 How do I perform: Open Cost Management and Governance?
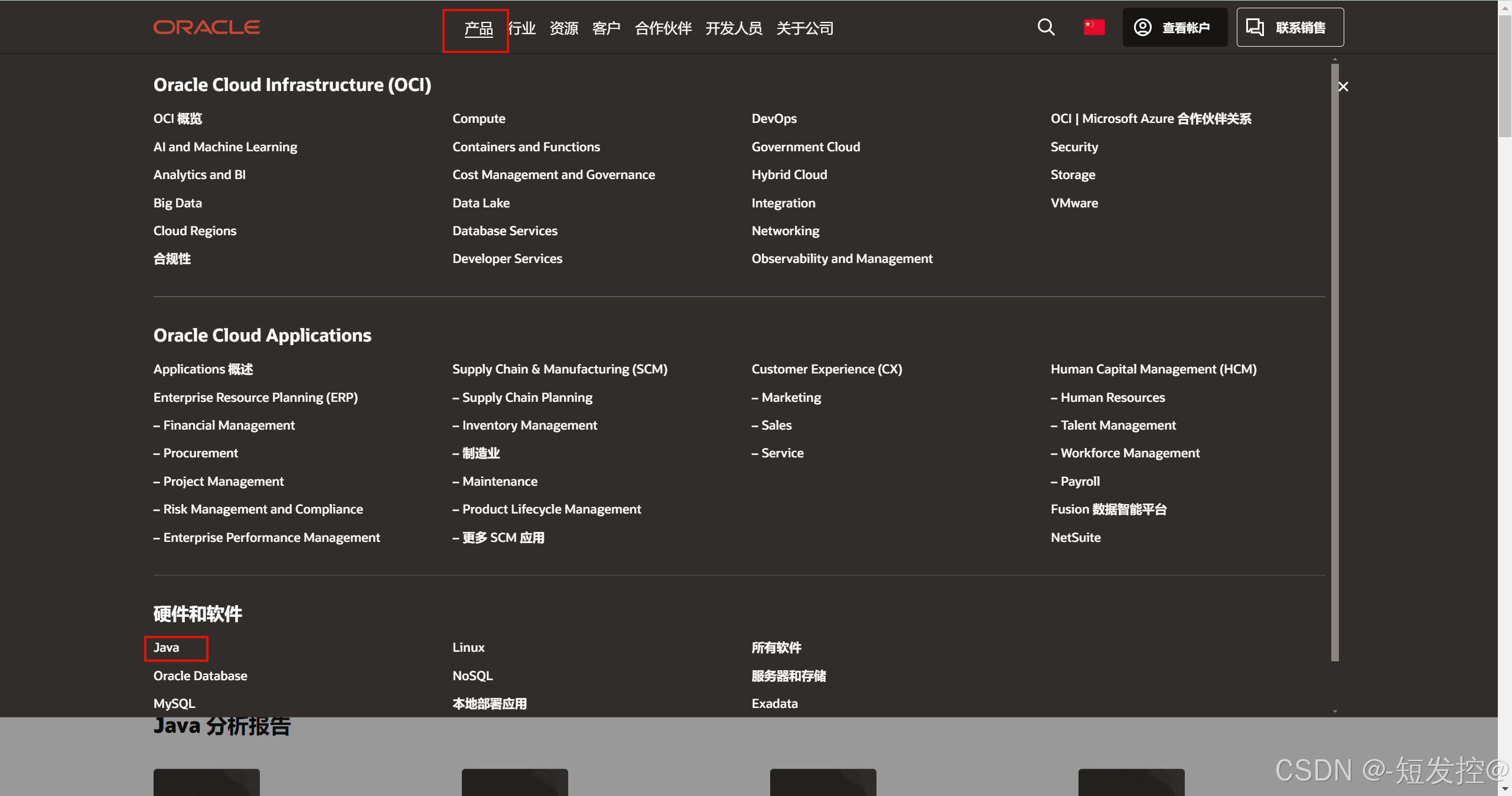553,175
